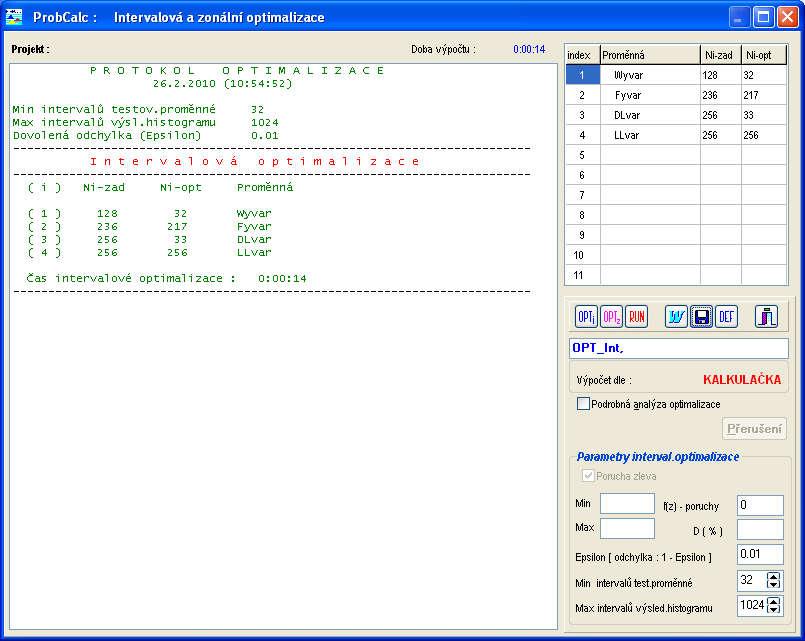Decrease Min intervalů test.proměnné spinner down
Screen dimensions: 805x641
tap(774, 585)
